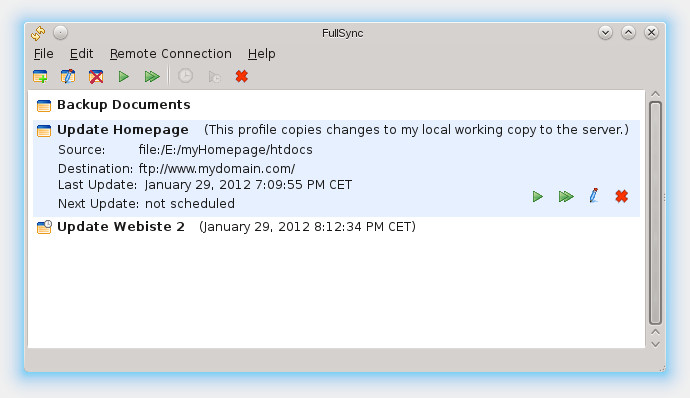Viewport: 690px width, 398px height.
Task: Open the File menu
Action: pyautogui.click(x=44, y=54)
